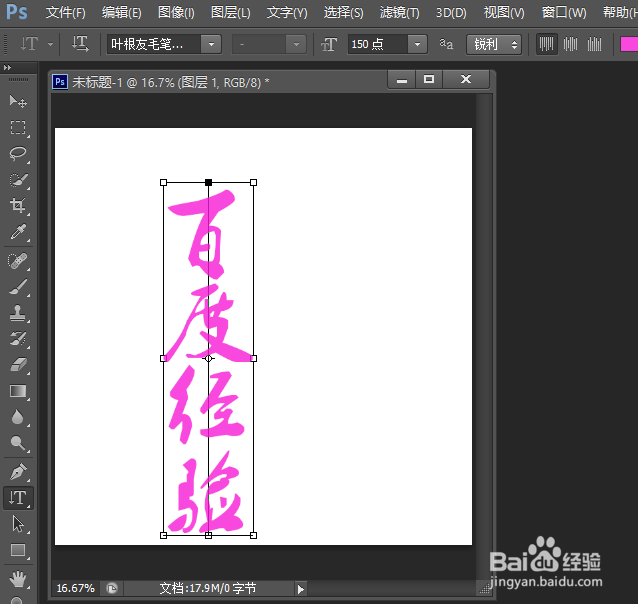Open status bar info arrow menu
Image resolution: width=638 pixels, height=604 pixels.
pos(301,589)
